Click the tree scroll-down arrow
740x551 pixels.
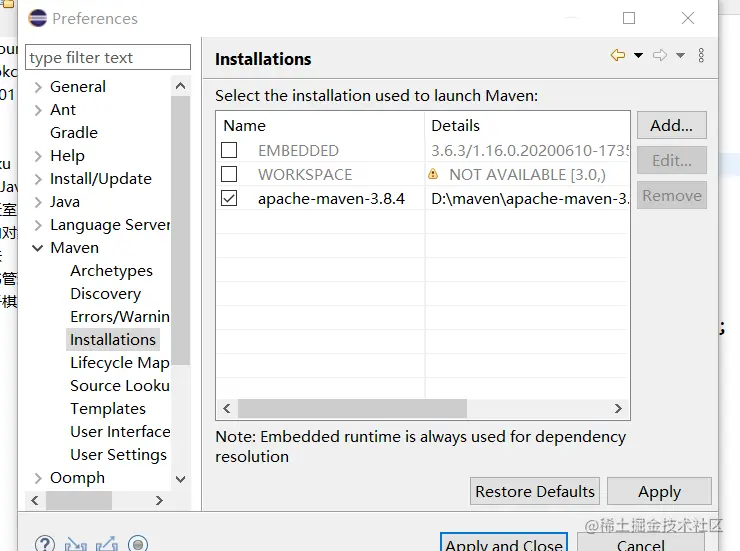tap(180, 479)
